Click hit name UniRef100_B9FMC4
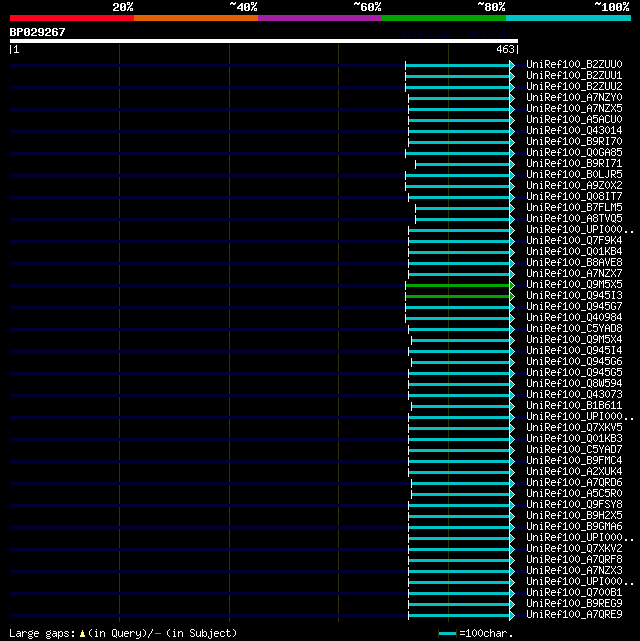This screenshot has width=640, height=641. click(574, 461)
